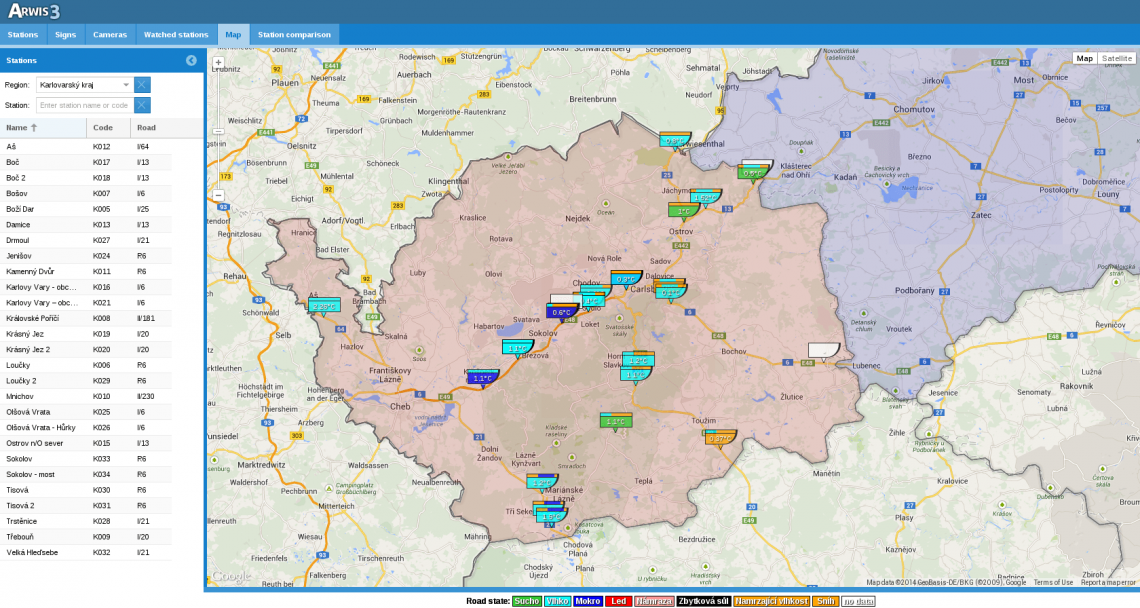The image size is (1140, 608).
Task: Click Report a map error link
Action: (x=1108, y=583)
